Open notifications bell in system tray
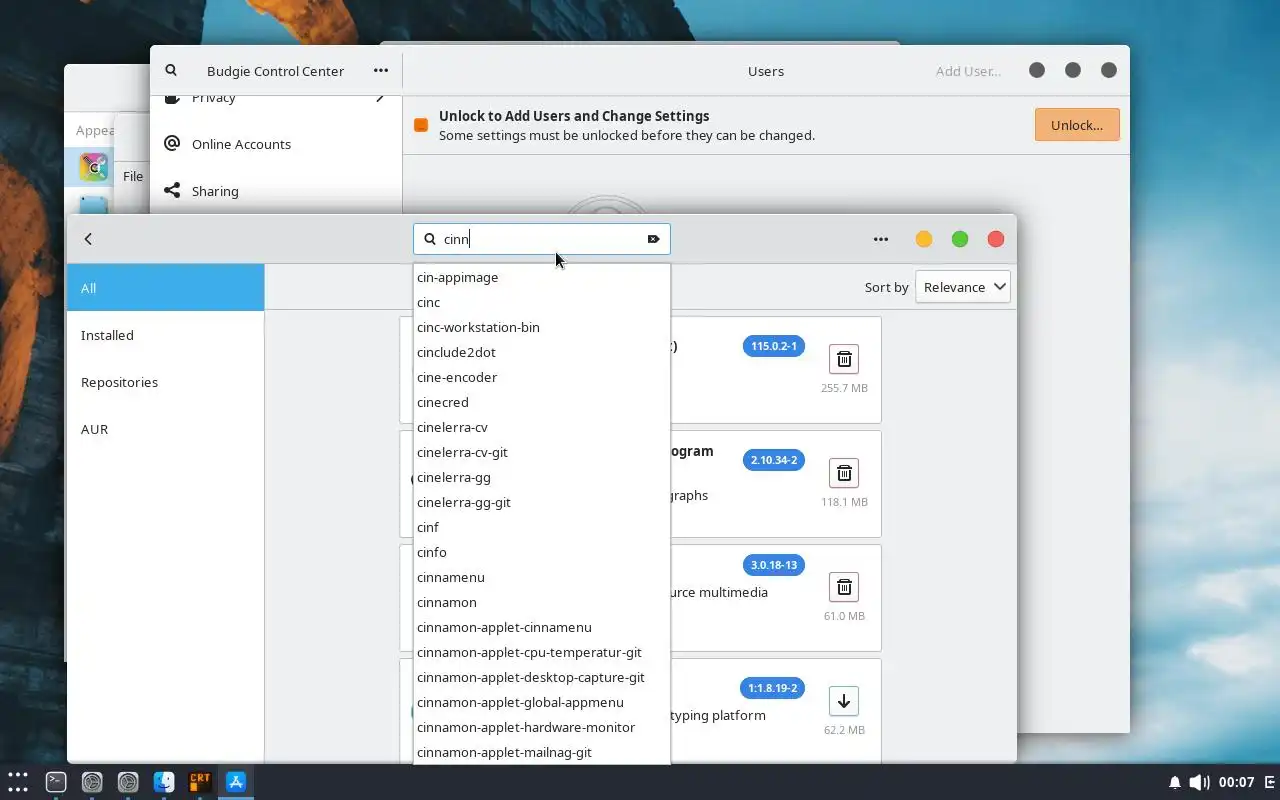The image size is (1280, 800). click(1175, 782)
